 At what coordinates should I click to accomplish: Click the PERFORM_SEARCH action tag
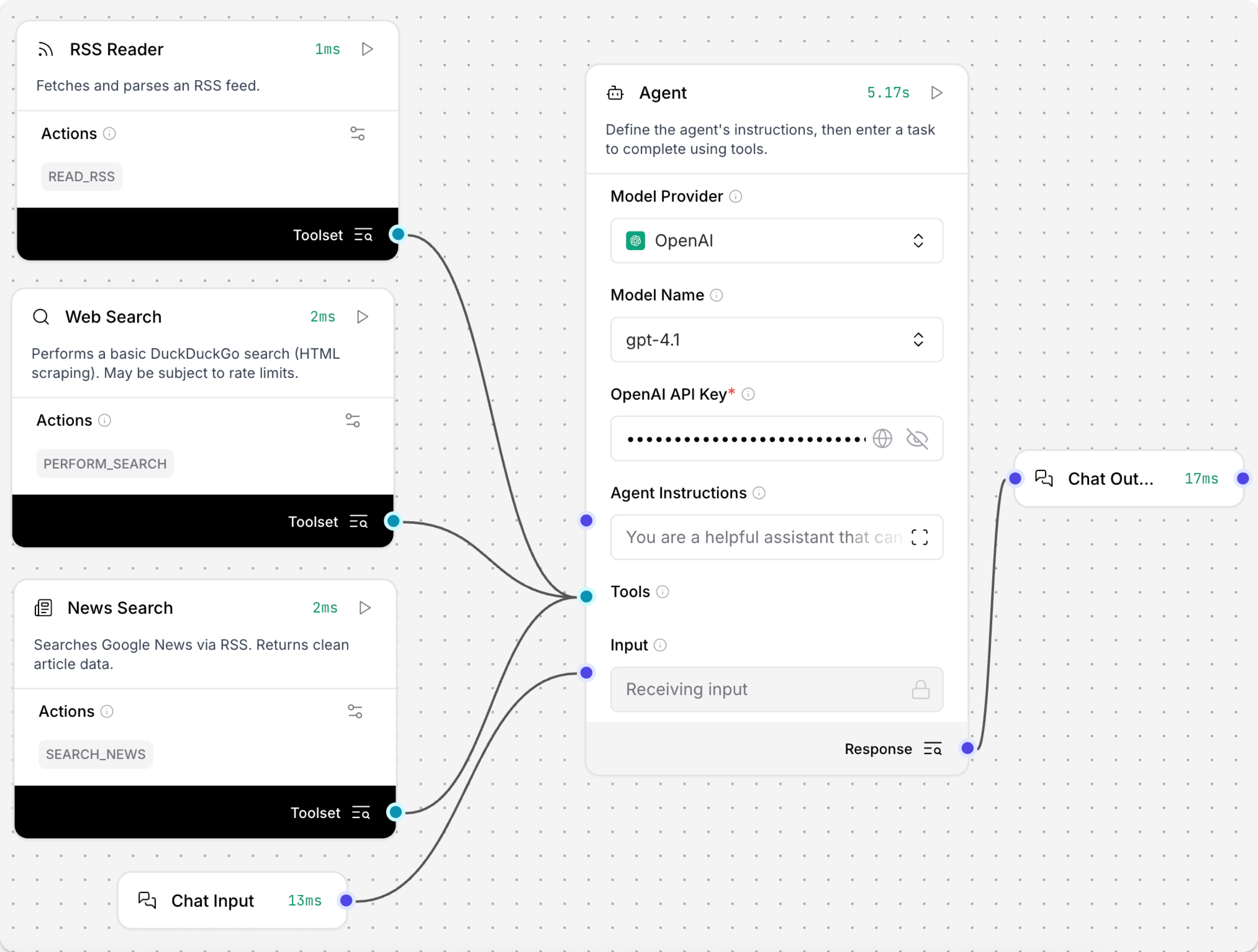105,464
